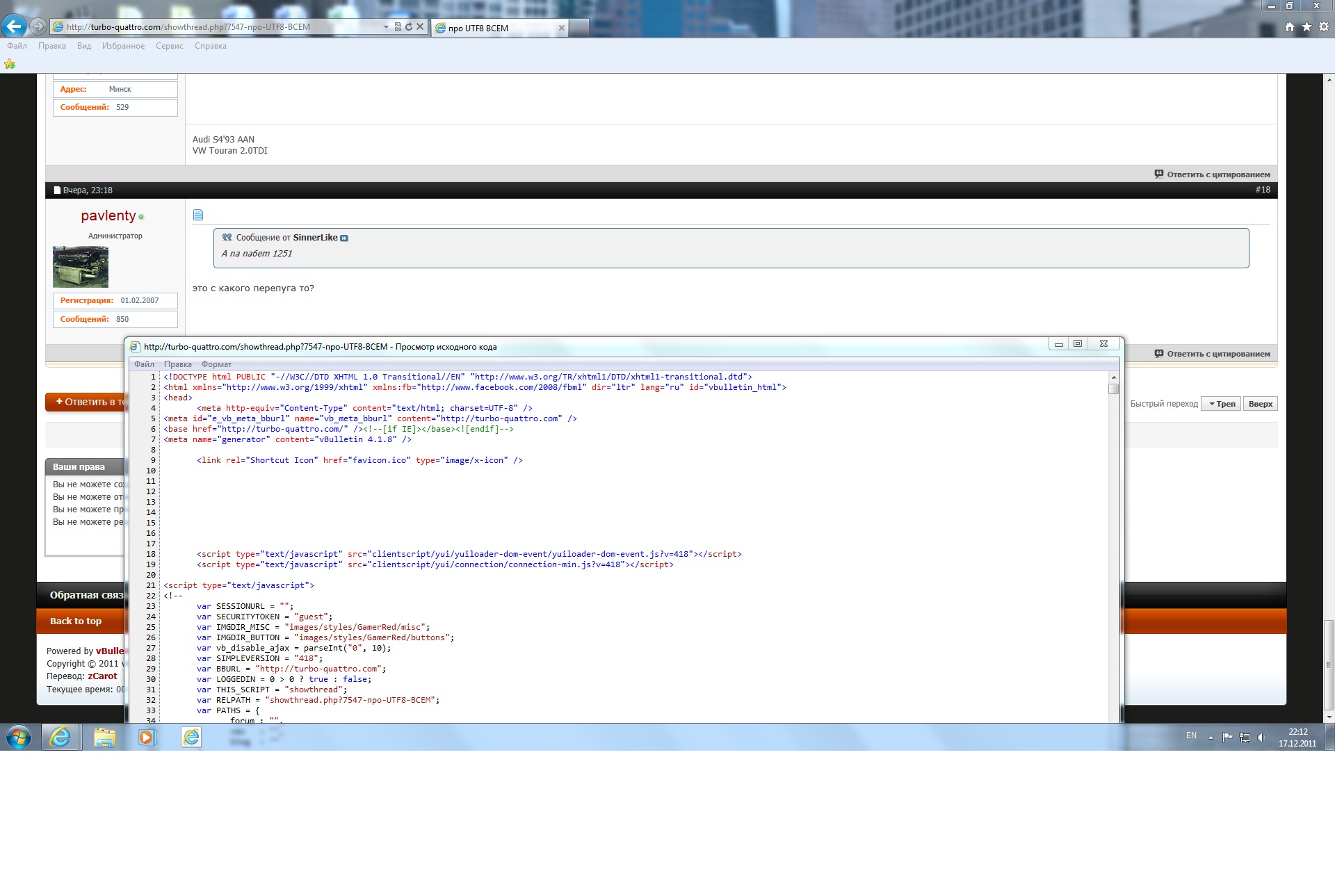Click source viewer vertical scrollbar thumb

[x=1113, y=389]
